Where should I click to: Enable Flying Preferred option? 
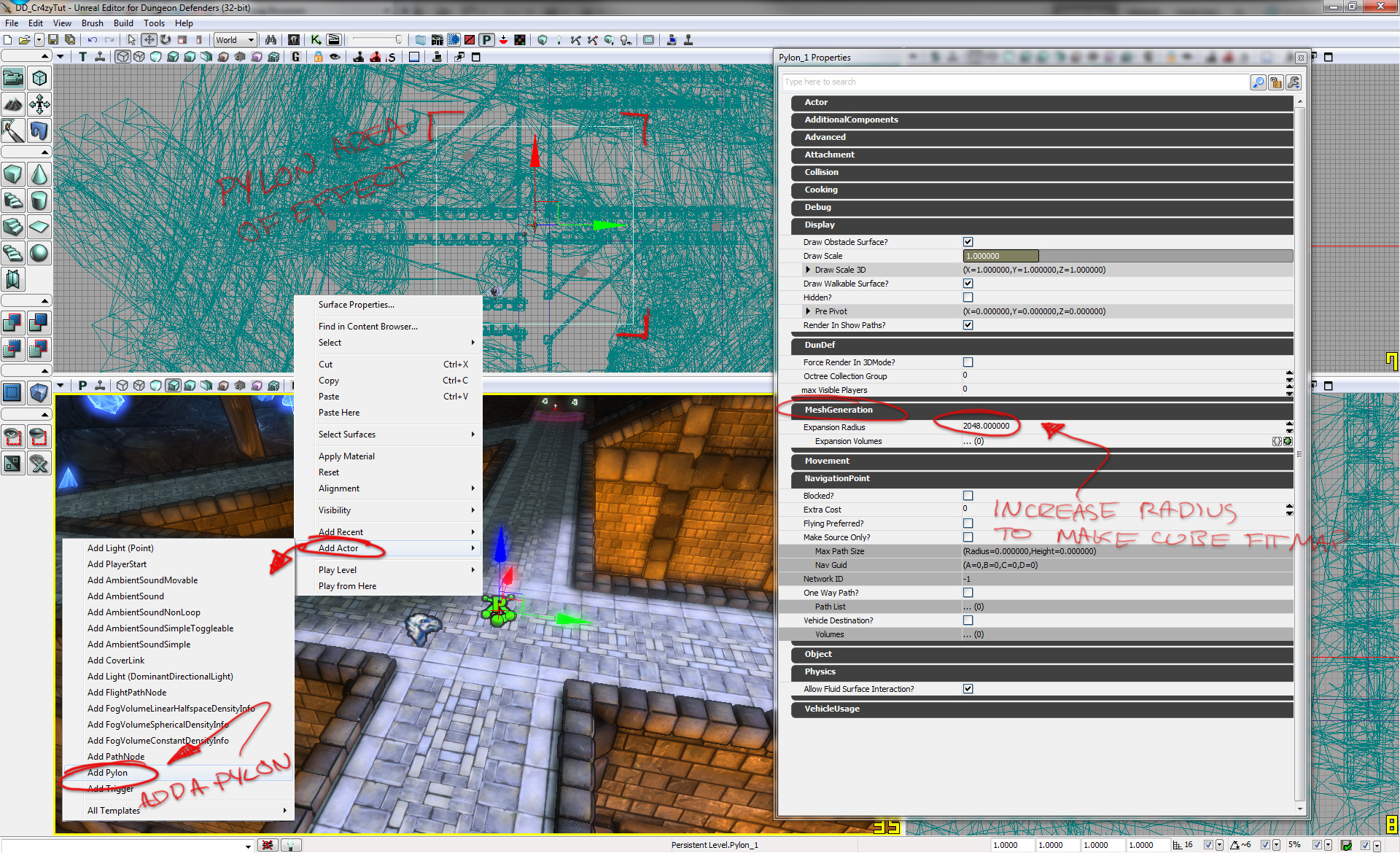click(x=968, y=523)
